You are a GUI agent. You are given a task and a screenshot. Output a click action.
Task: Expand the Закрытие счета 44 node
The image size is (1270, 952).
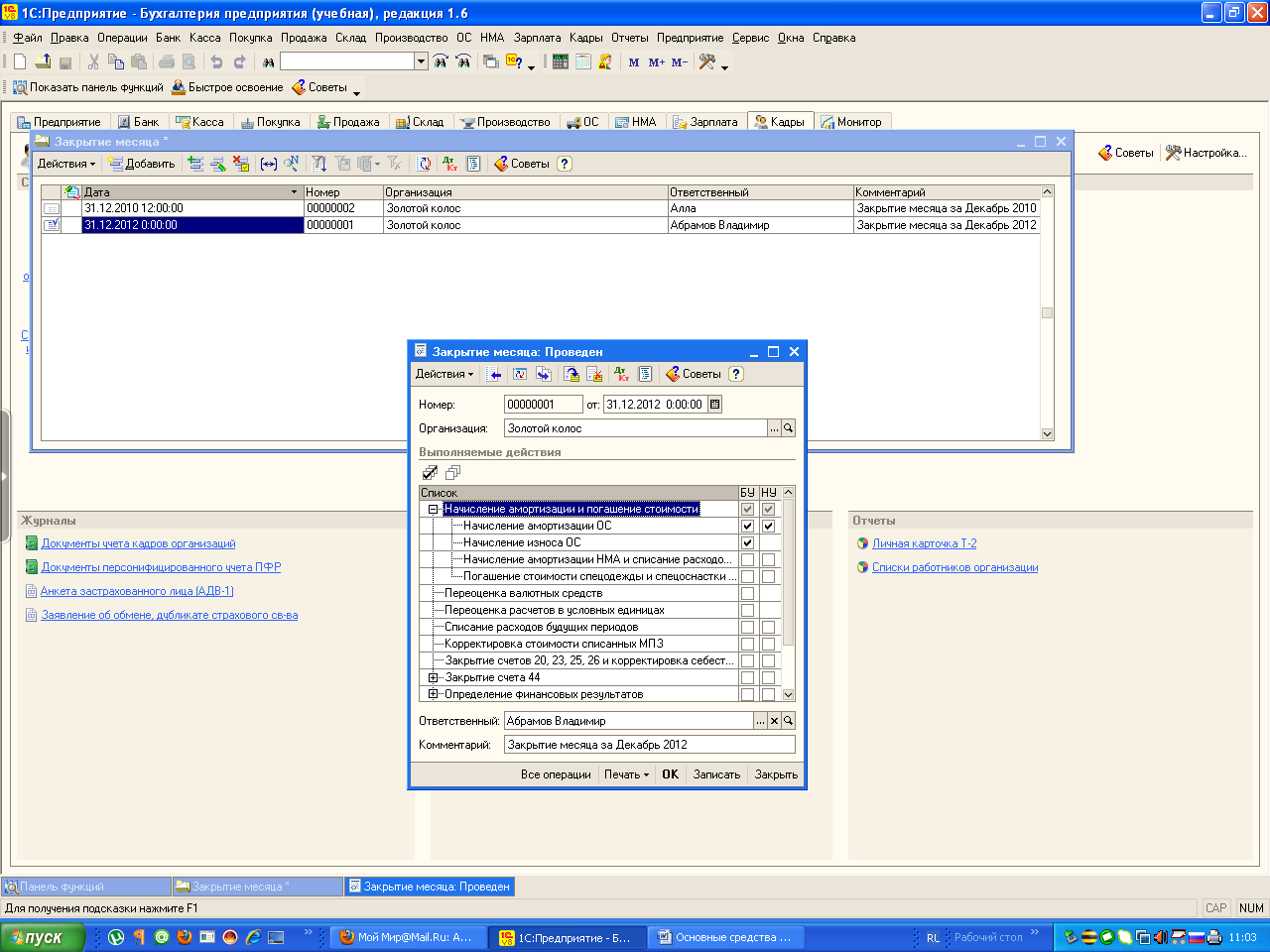tap(433, 677)
